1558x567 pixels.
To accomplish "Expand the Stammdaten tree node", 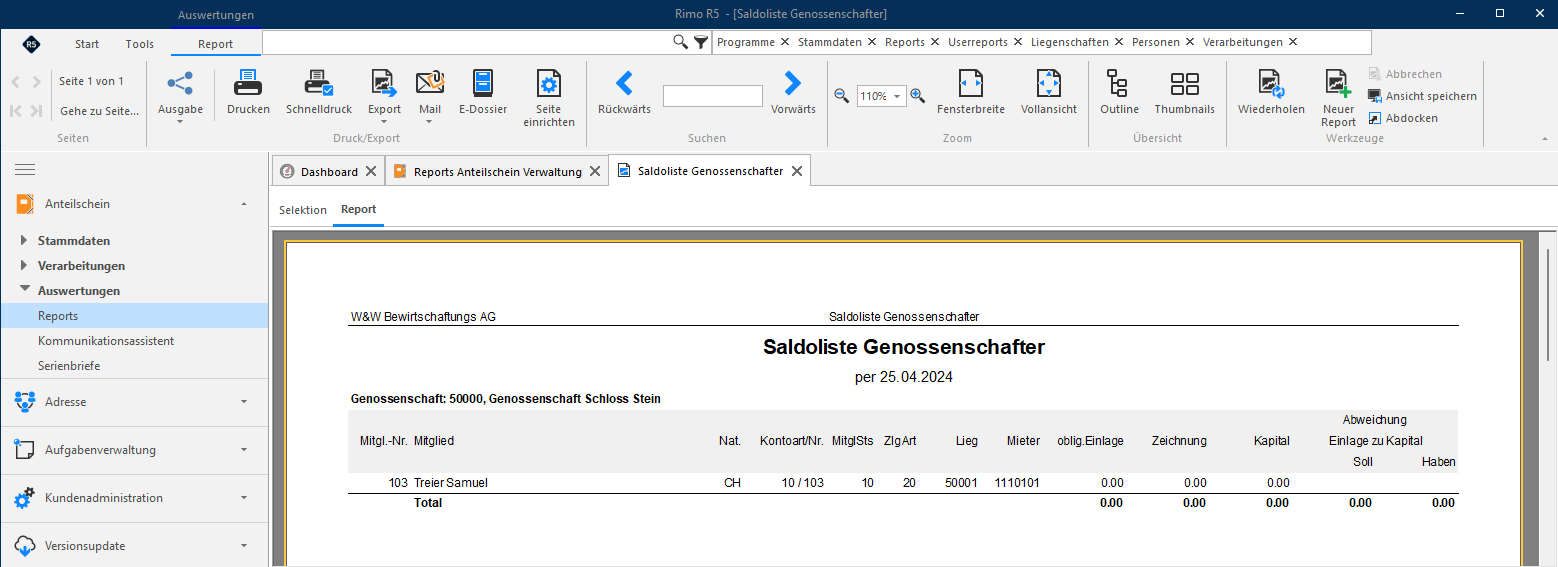I will 25,241.
